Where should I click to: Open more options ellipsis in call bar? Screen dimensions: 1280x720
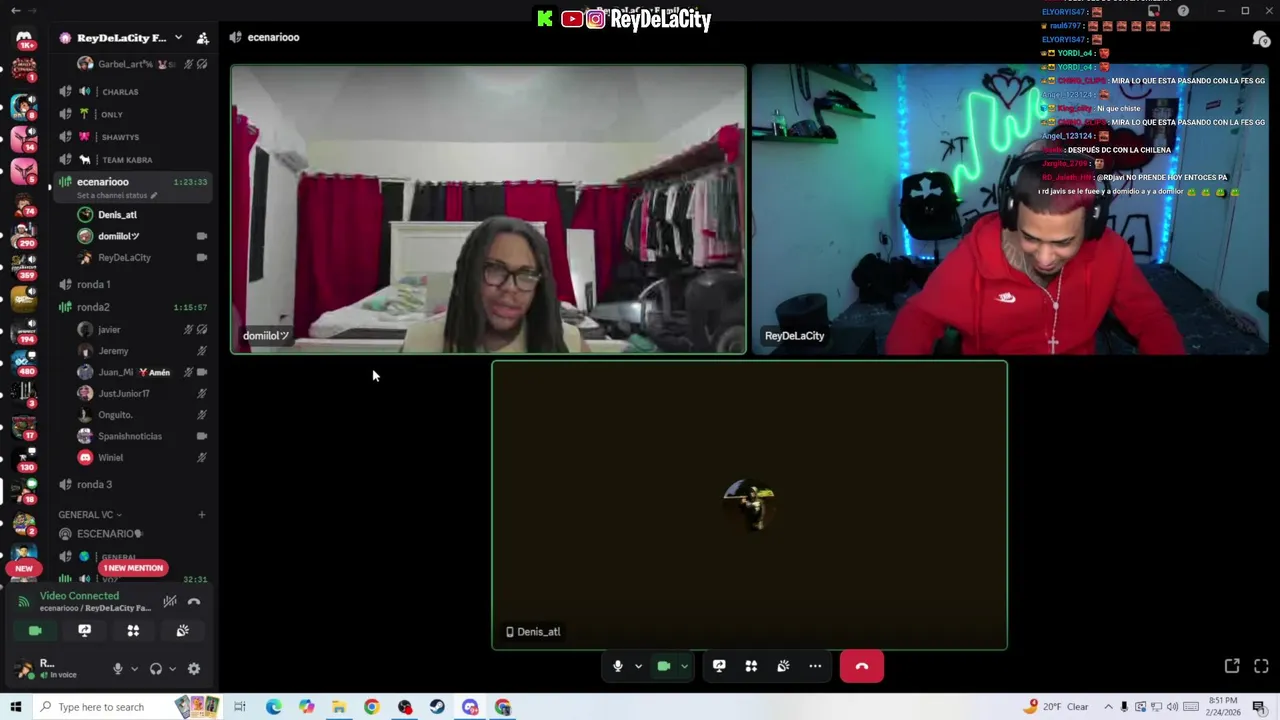tap(815, 666)
